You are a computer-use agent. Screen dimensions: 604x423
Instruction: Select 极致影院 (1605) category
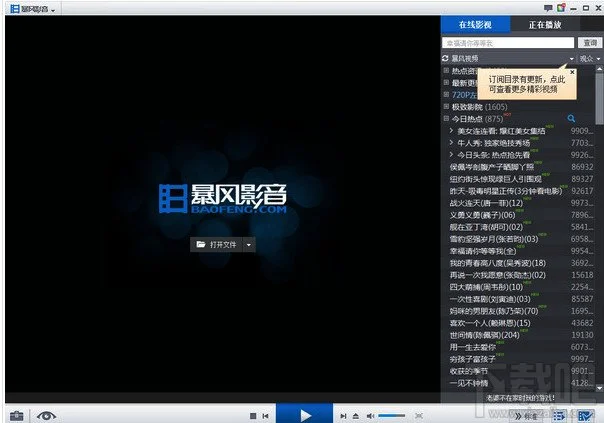[x=480, y=107]
